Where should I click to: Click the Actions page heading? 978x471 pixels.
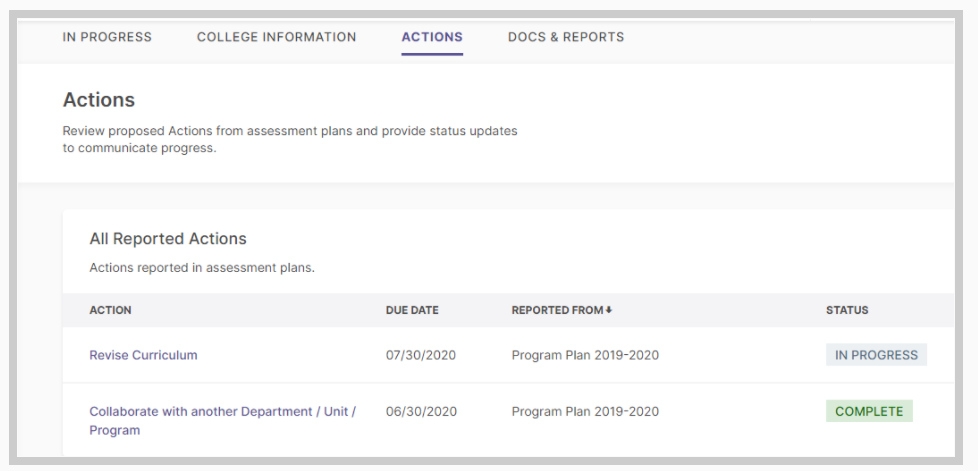[99, 100]
